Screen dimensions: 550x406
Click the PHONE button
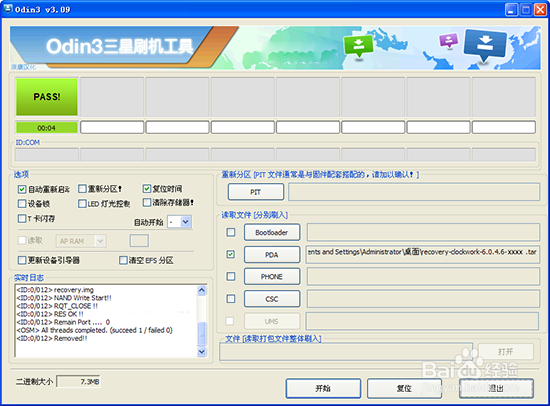pos(272,277)
